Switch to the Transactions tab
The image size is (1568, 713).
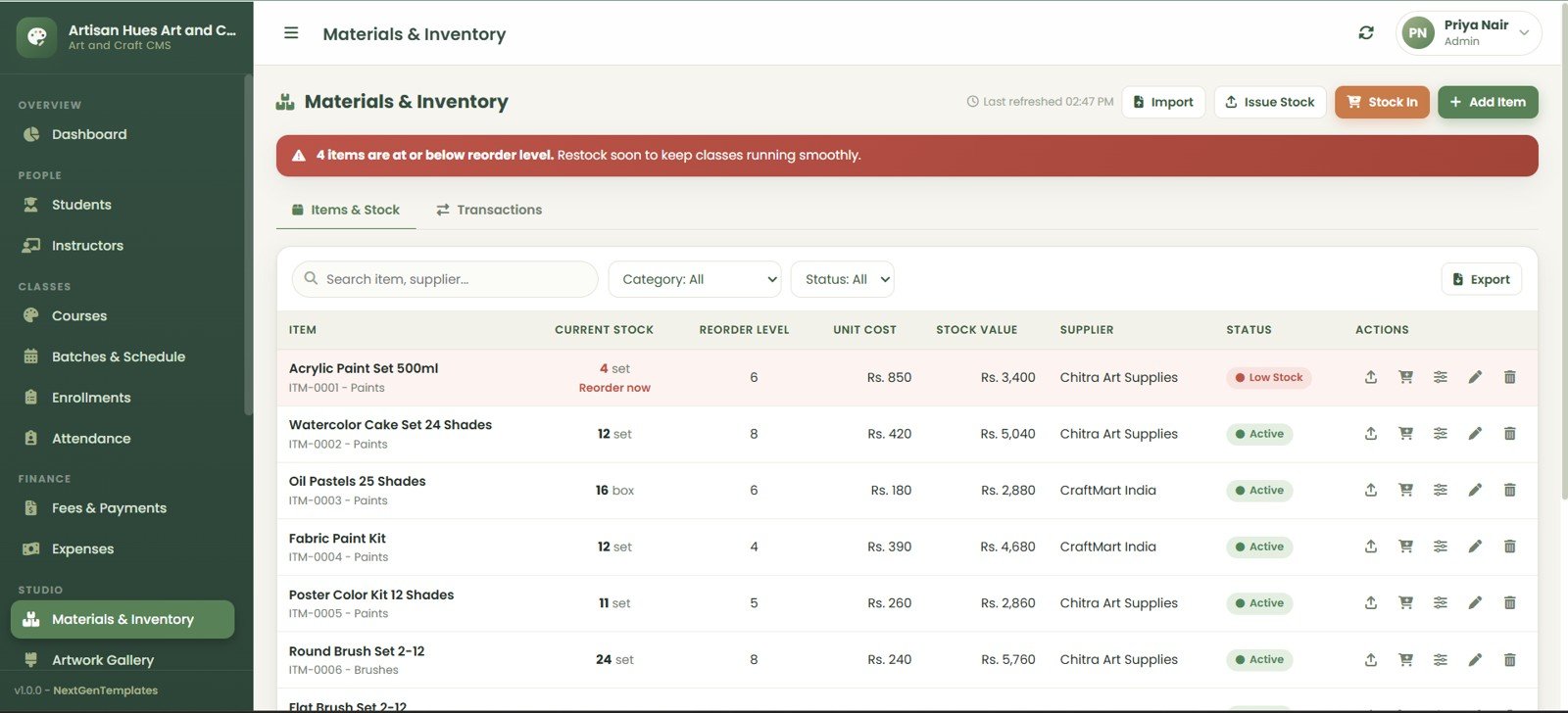tap(489, 210)
